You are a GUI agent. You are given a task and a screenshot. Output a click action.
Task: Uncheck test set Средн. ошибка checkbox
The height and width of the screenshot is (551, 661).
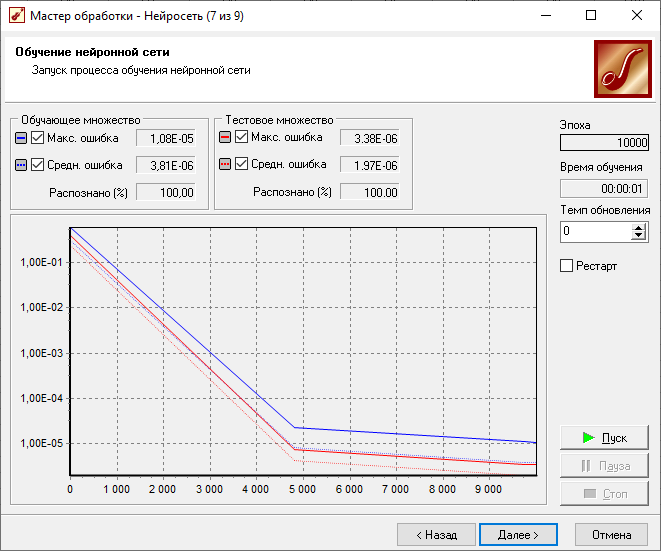point(242,164)
